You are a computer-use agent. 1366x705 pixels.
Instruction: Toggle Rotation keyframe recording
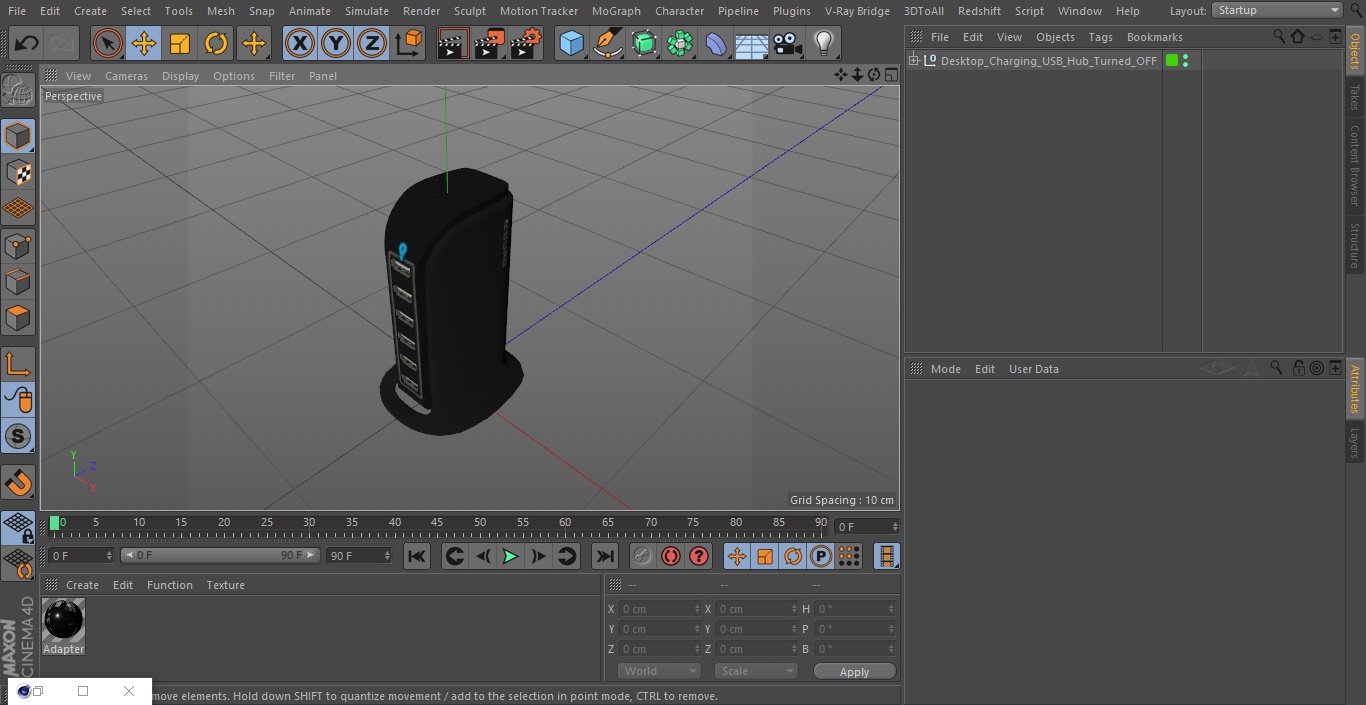pos(793,556)
